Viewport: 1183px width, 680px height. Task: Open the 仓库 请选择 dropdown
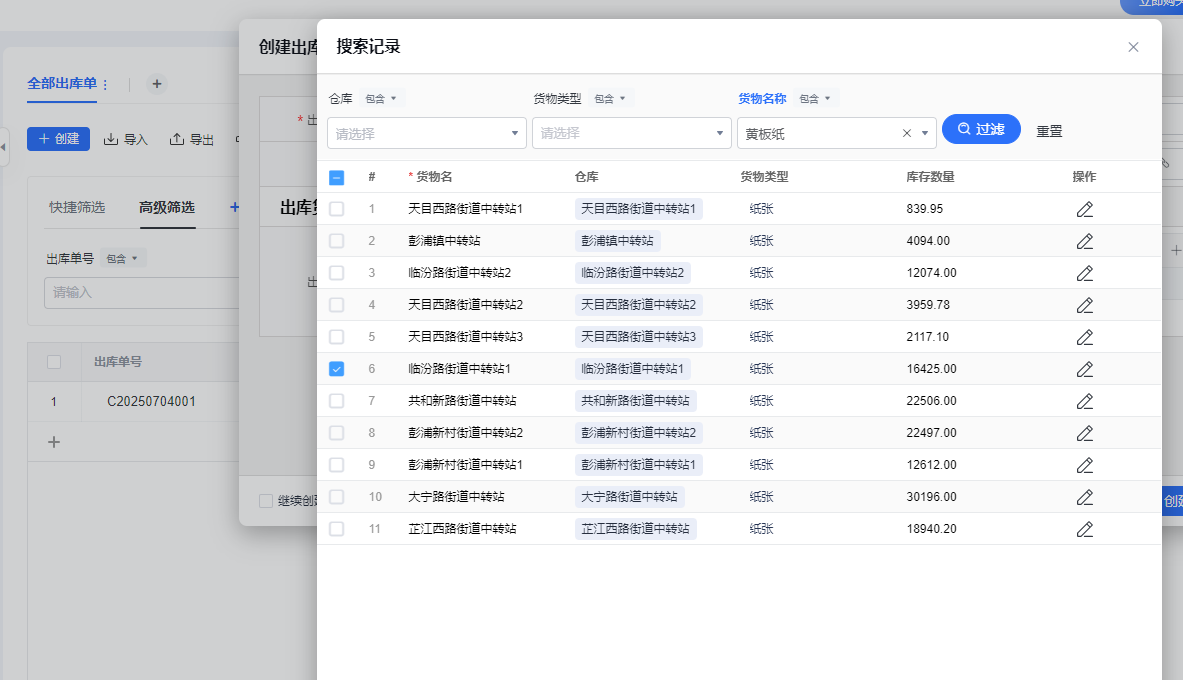(x=426, y=133)
